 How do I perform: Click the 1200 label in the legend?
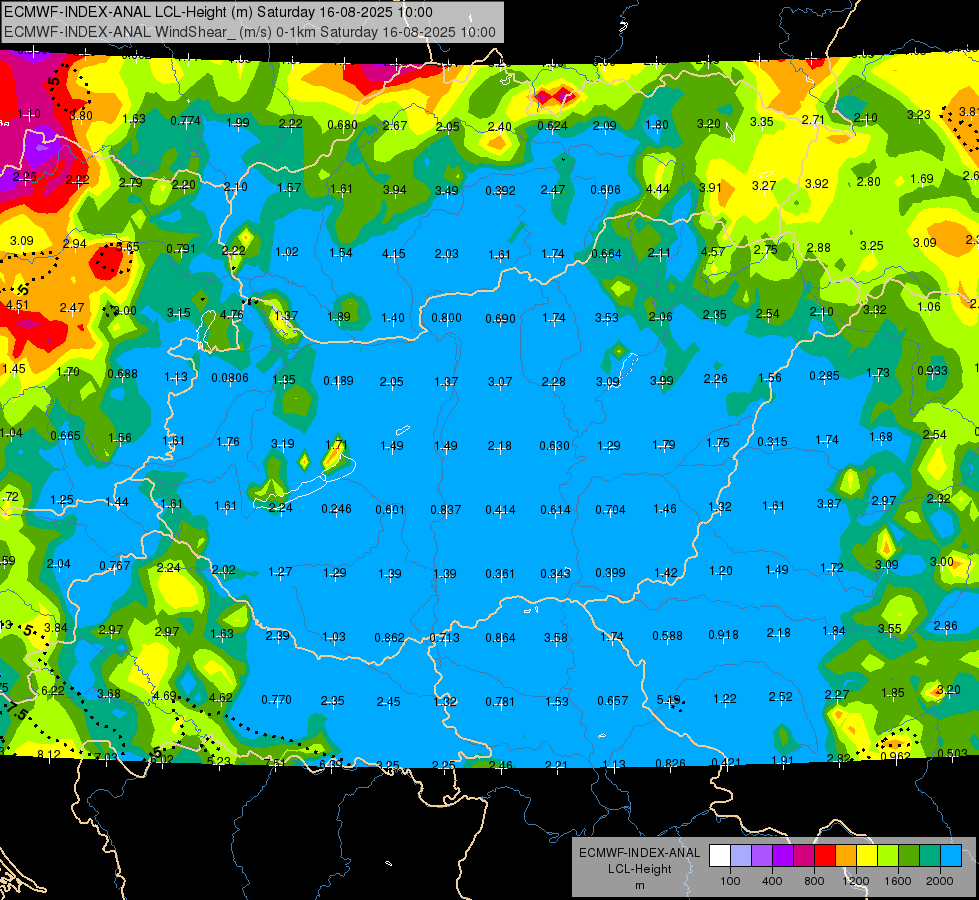855,881
